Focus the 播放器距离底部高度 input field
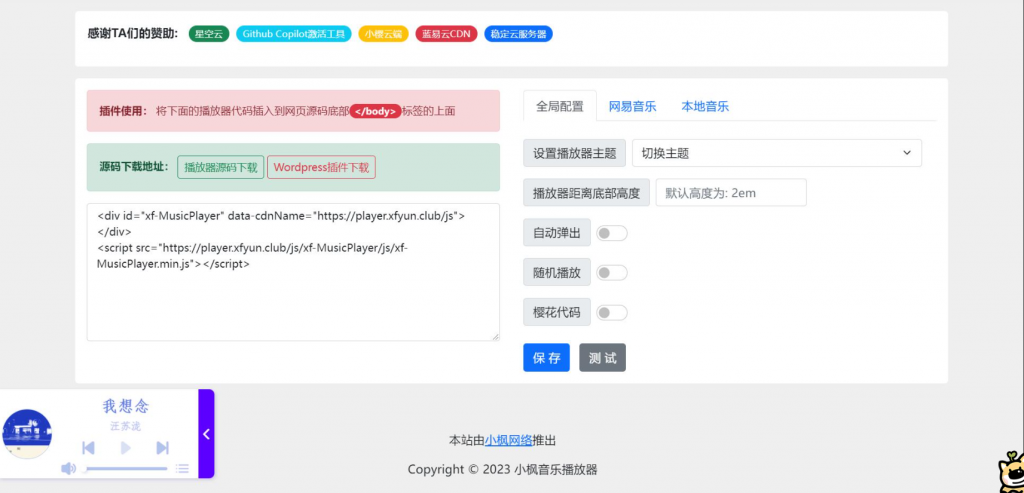 tap(731, 193)
